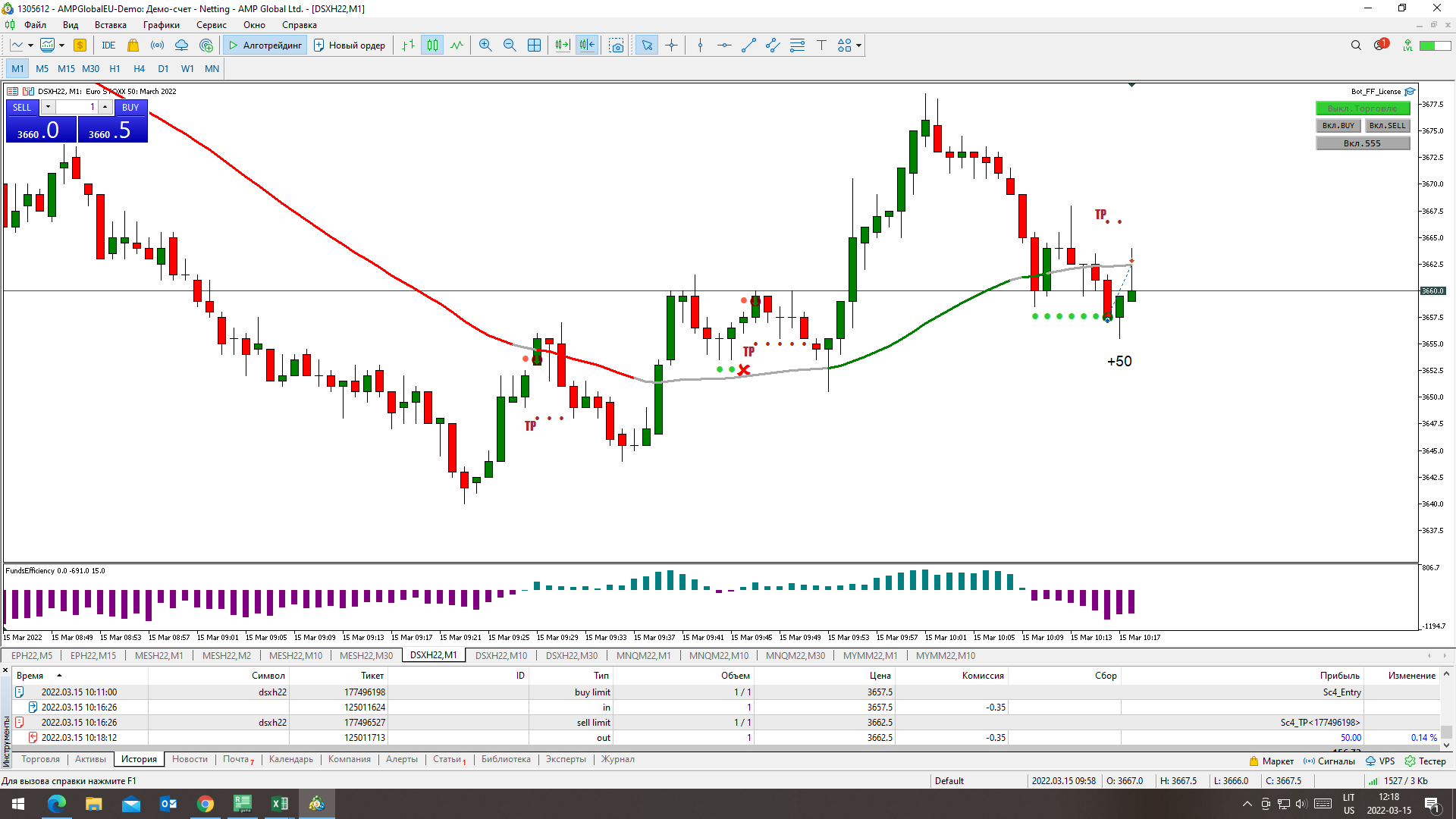Expand the objects shapes dropdown arrow
Image resolution: width=1456 pixels, height=819 pixels.
click(858, 45)
